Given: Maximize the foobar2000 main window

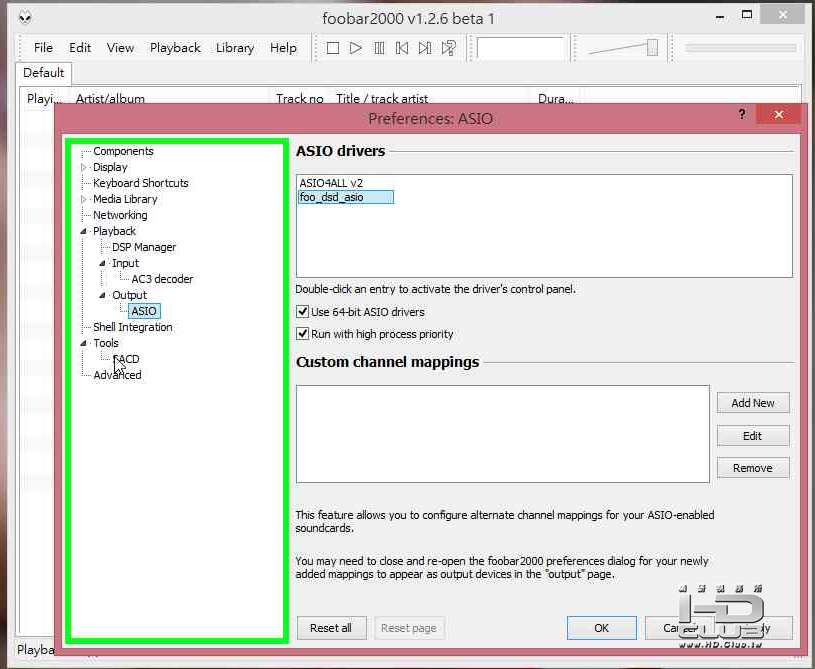Looking at the screenshot, I should coord(747,15).
